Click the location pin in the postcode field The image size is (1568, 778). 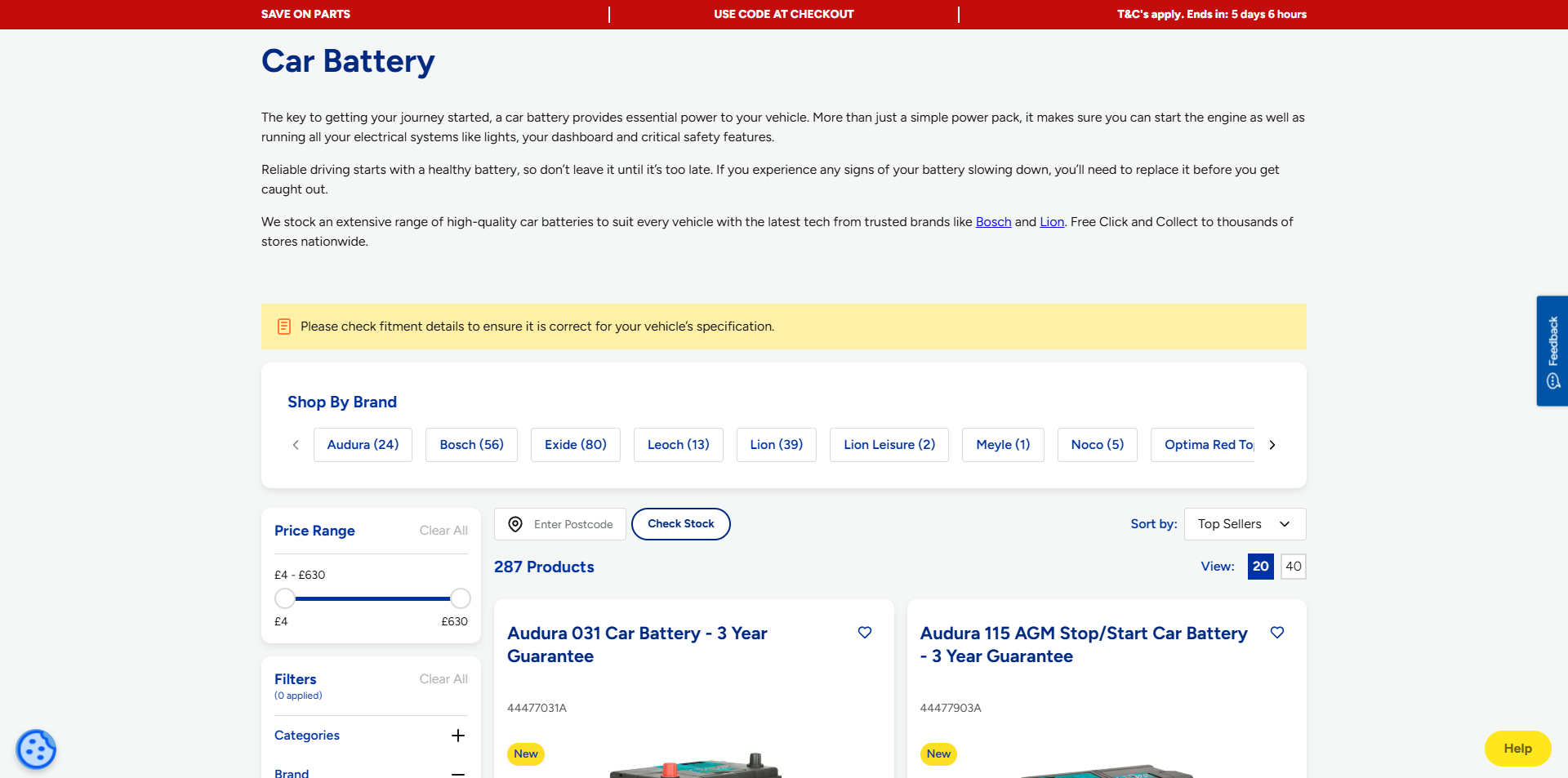point(515,524)
